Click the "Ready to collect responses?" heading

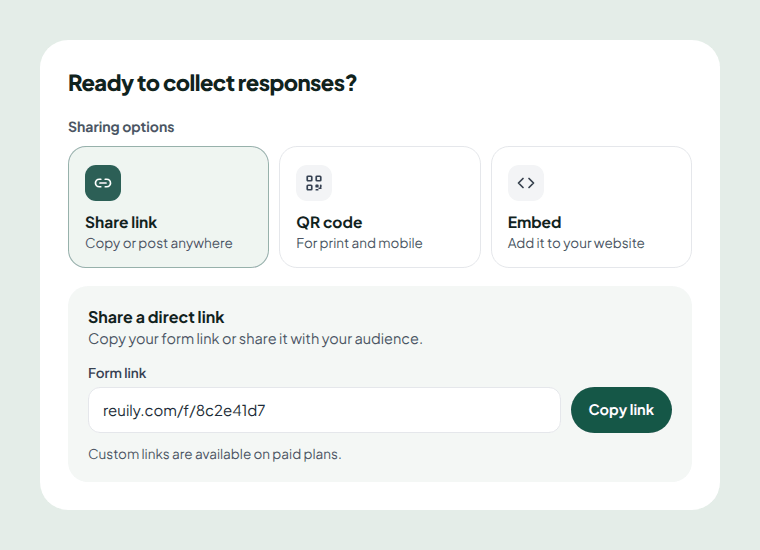[x=212, y=83]
